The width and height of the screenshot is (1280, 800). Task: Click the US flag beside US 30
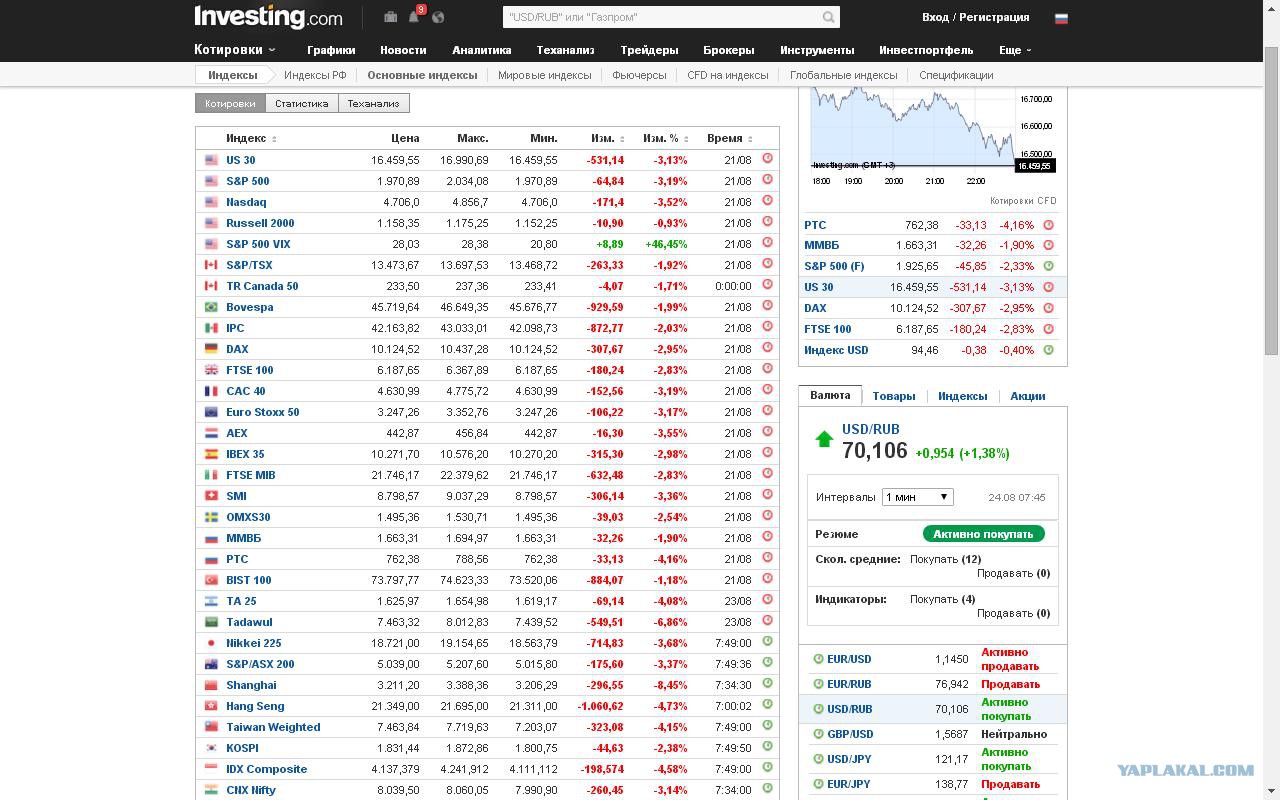211,160
